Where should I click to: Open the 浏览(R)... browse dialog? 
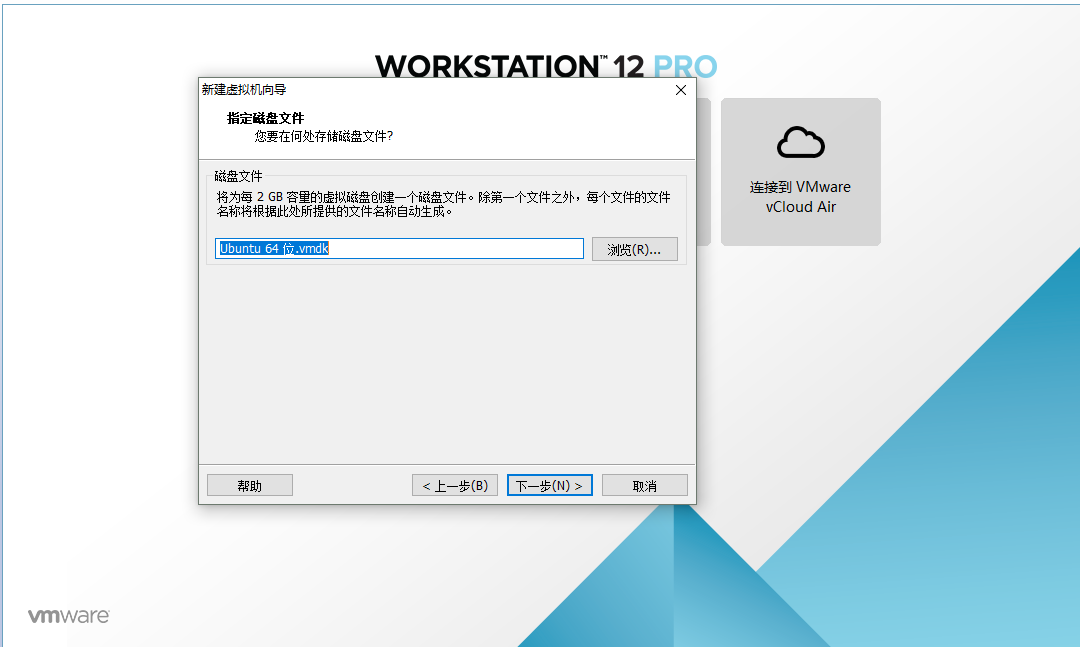(634, 249)
